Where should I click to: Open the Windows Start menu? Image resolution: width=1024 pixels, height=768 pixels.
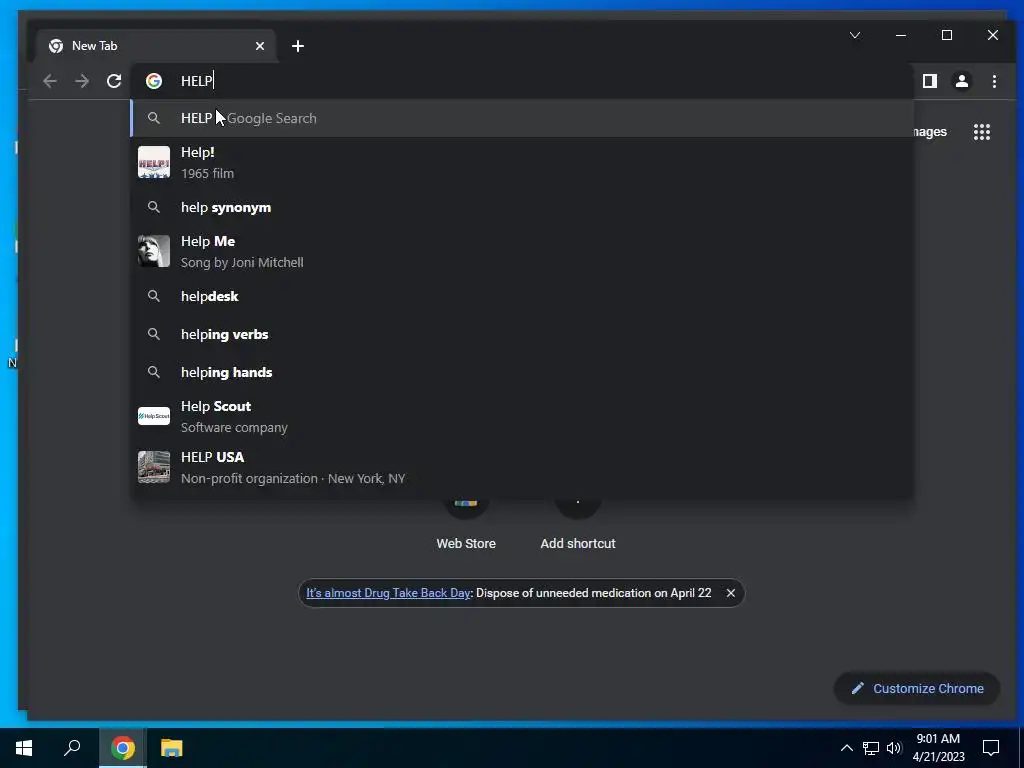[24, 748]
